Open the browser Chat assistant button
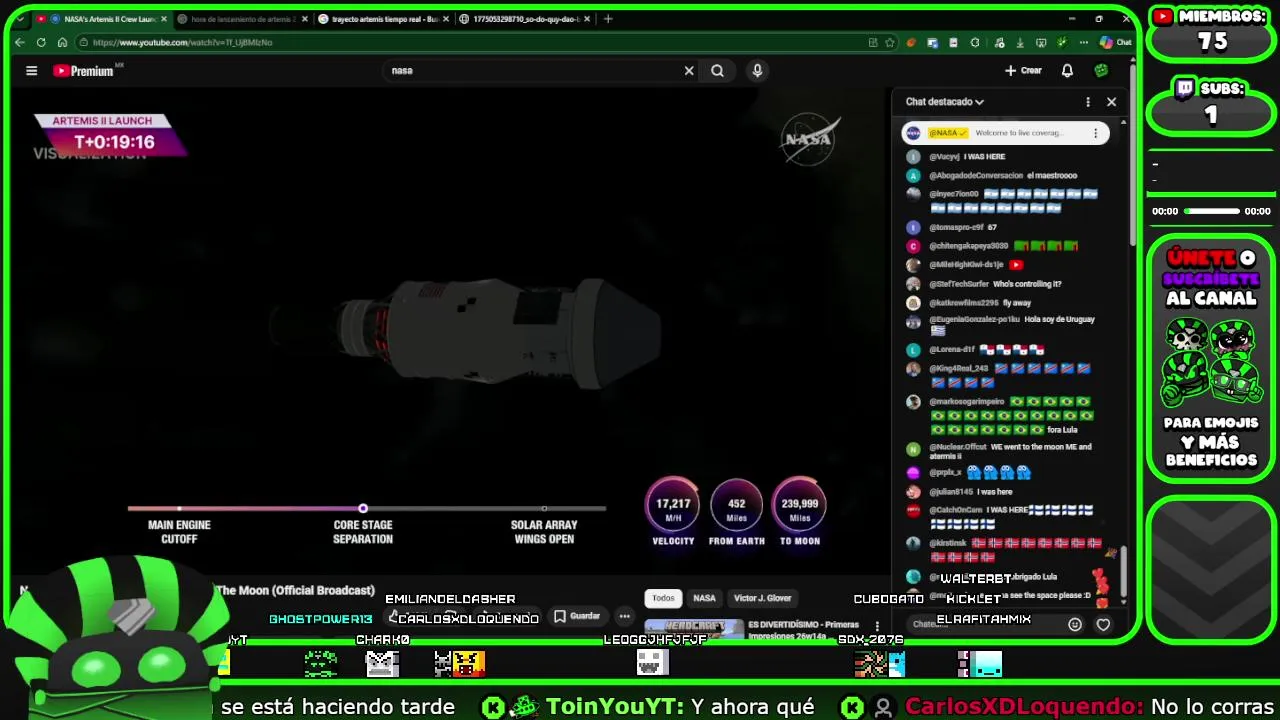This screenshot has height=720, width=1280. click(x=1116, y=42)
